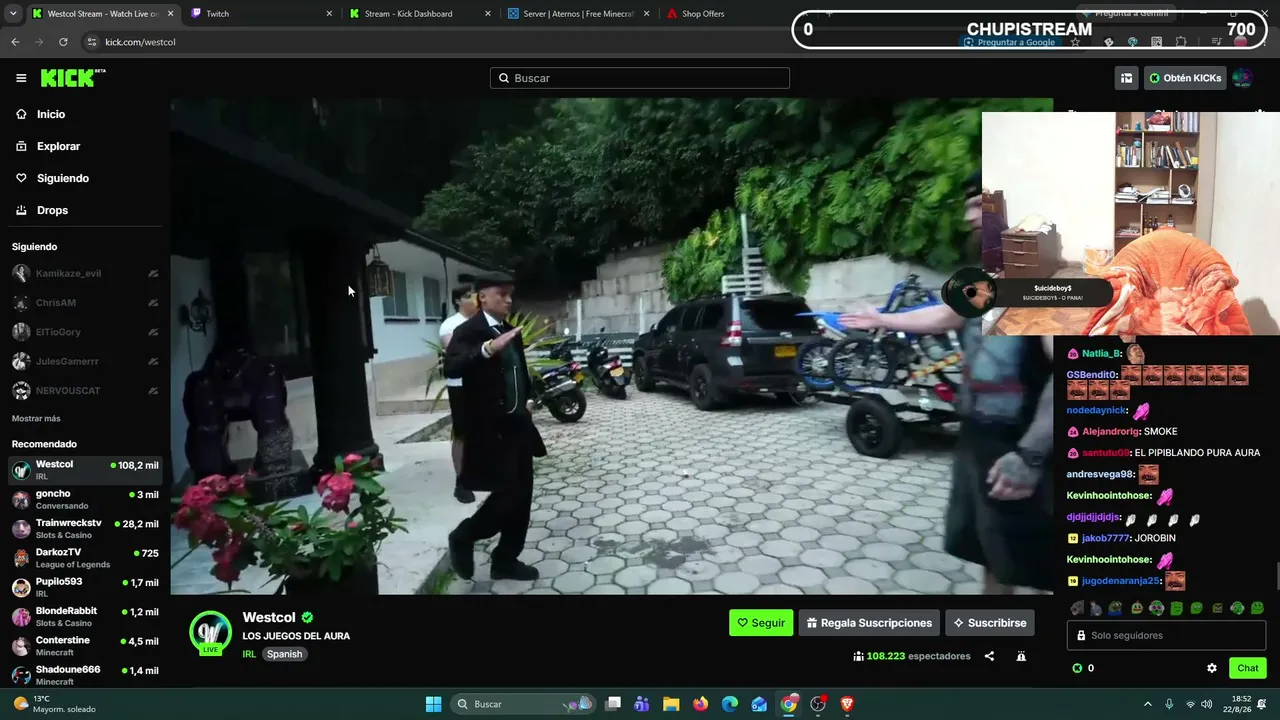
Task: Click the green Chat send button
Action: (x=1247, y=668)
